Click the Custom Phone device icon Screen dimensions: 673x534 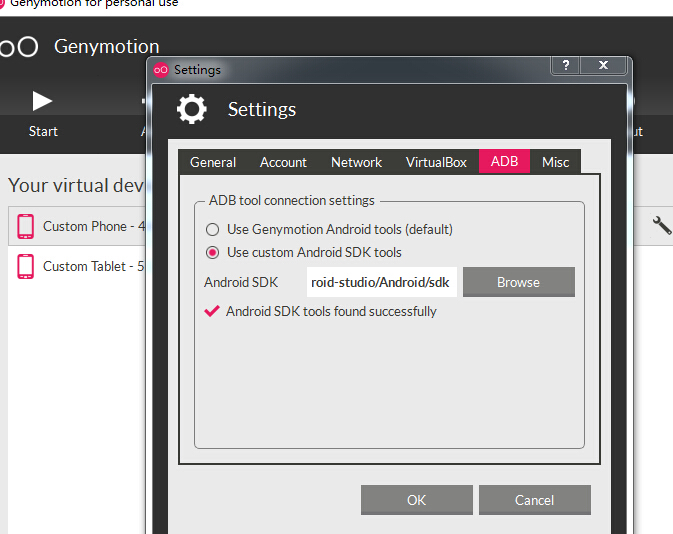(26, 227)
